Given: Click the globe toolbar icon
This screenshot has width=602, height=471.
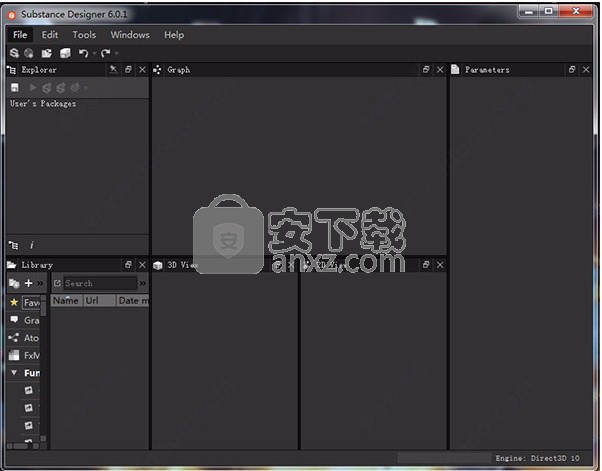Looking at the screenshot, I should [29, 53].
